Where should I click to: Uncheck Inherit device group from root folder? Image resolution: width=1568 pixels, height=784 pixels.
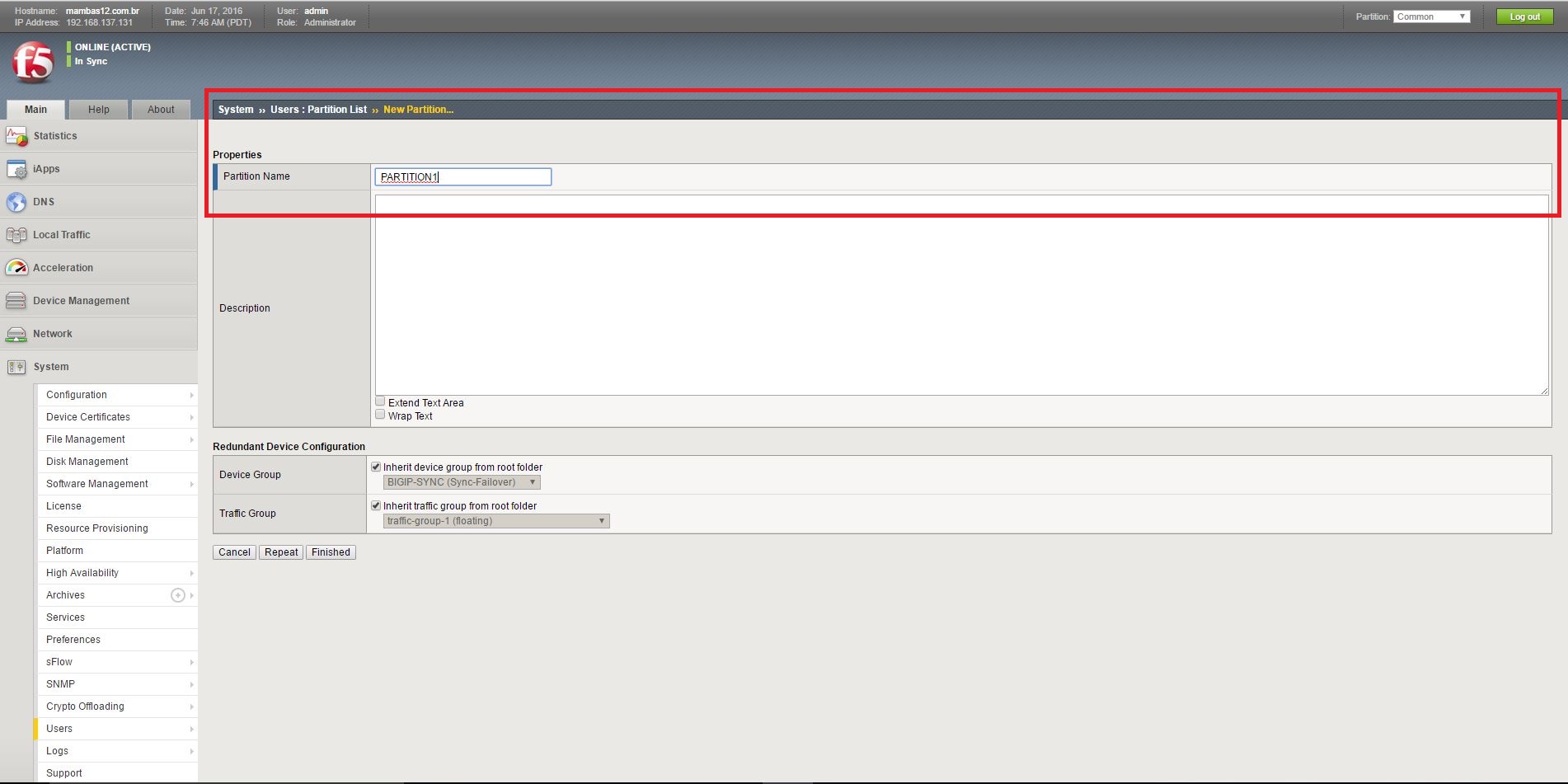click(376, 467)
